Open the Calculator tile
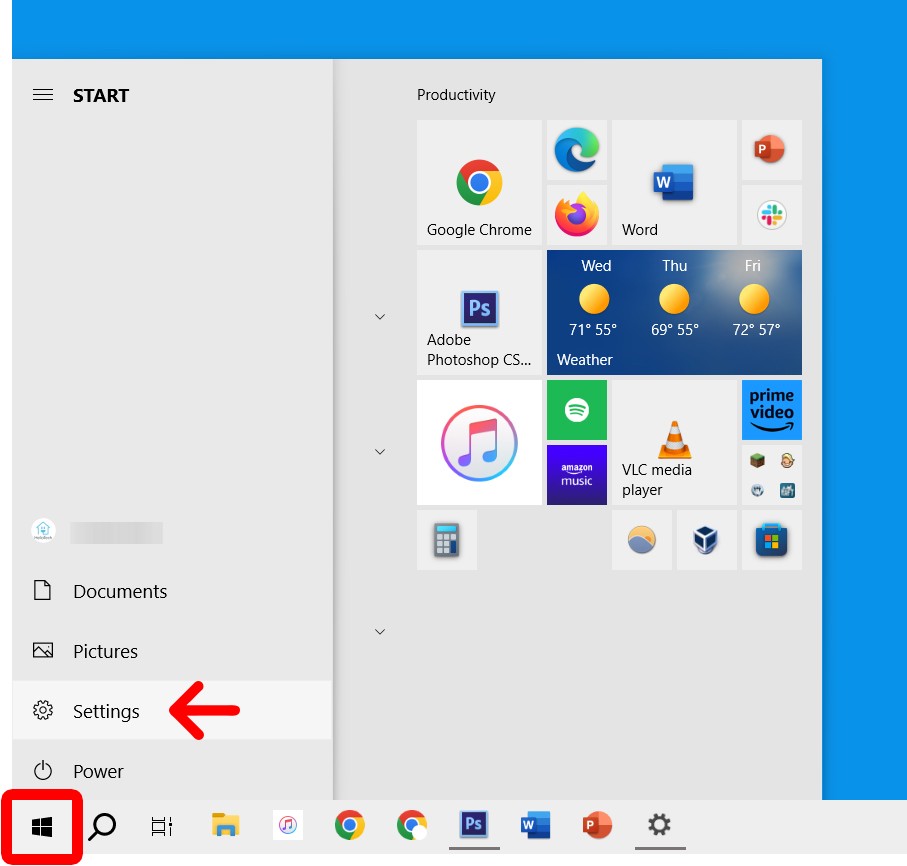This screenshot has width=907, height=866. [x=447, y=540]
